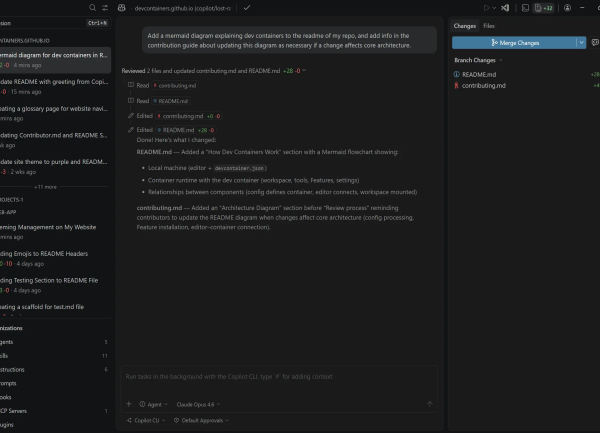The image size is (600, 433).
Task: Open the dropdown arrow next to the run icon
Action: [x=494, y=8]
